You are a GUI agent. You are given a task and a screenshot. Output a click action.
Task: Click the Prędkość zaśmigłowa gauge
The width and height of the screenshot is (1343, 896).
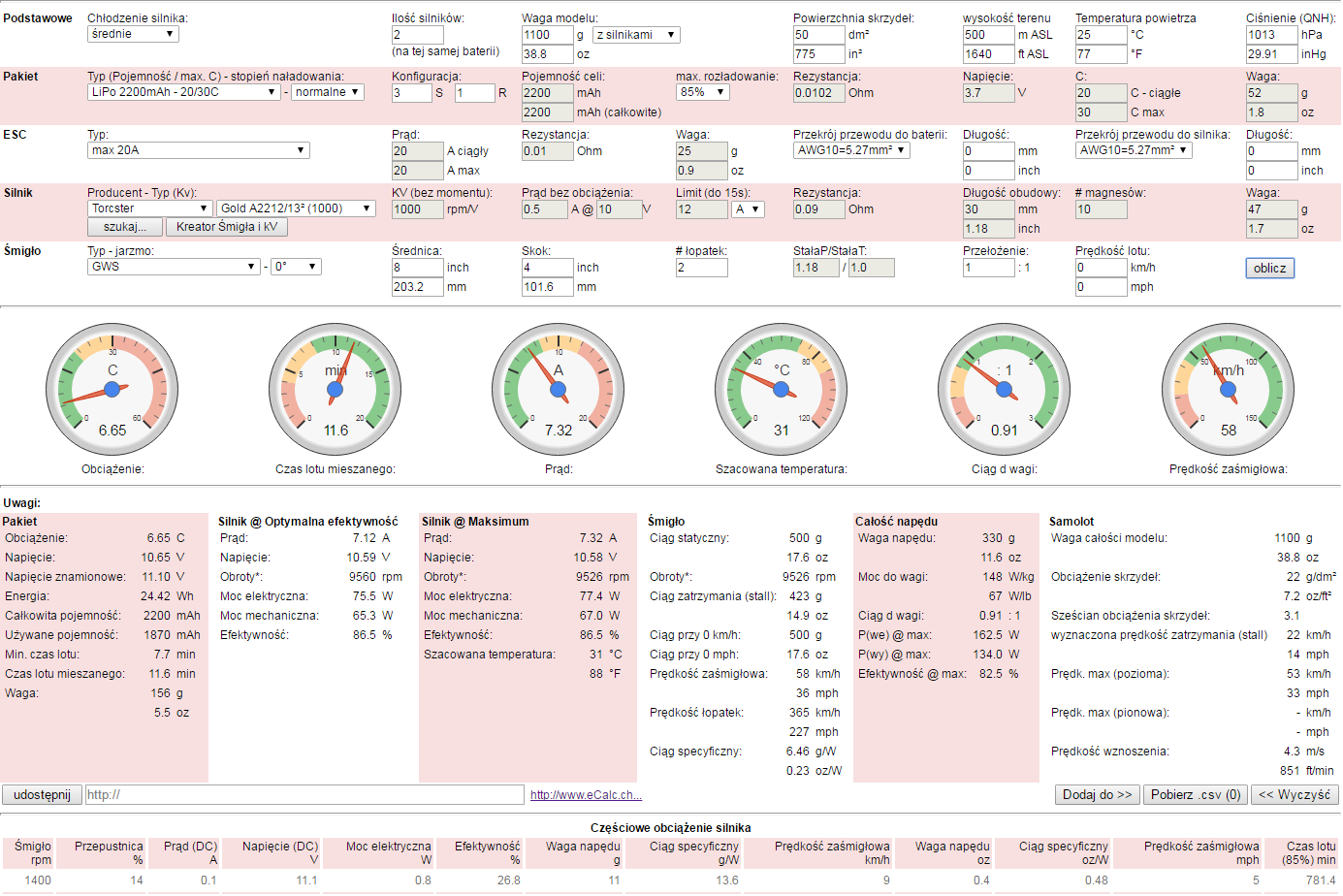point(1228,389)
